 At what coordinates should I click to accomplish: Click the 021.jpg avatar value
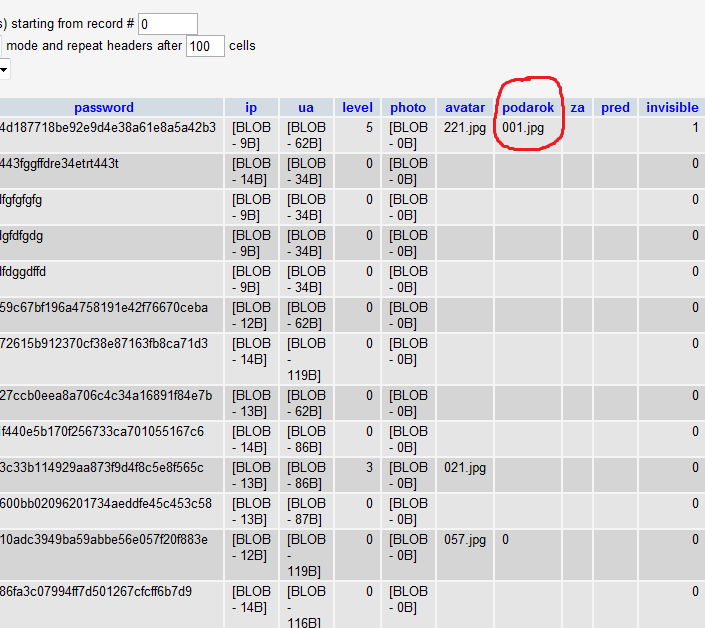point(465,468)
